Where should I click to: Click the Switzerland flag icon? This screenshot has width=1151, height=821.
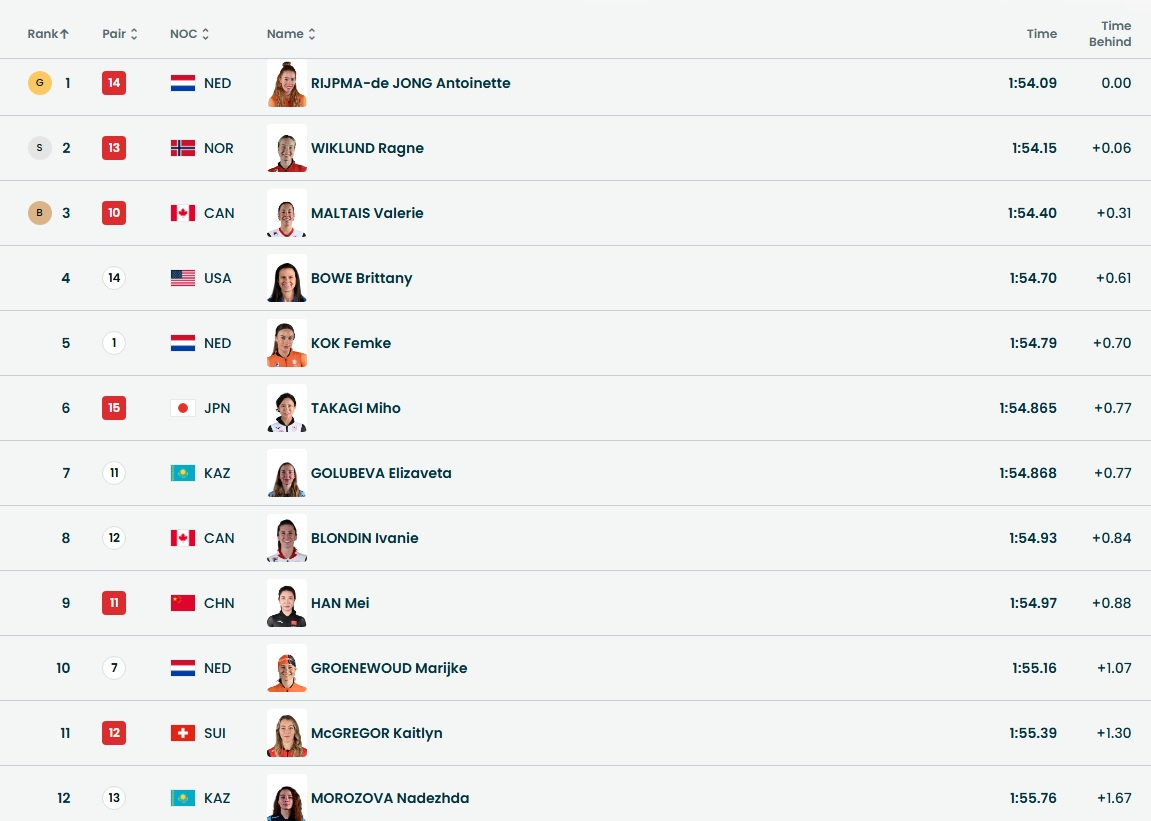pyautogui.click(x=183, y=733)
